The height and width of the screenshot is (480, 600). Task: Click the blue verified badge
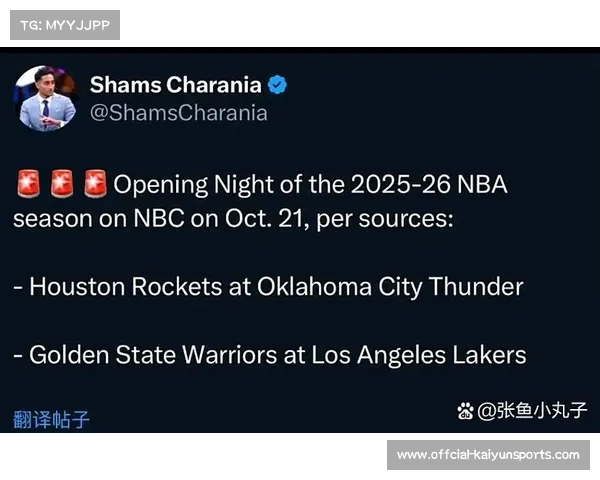(277, 85)
